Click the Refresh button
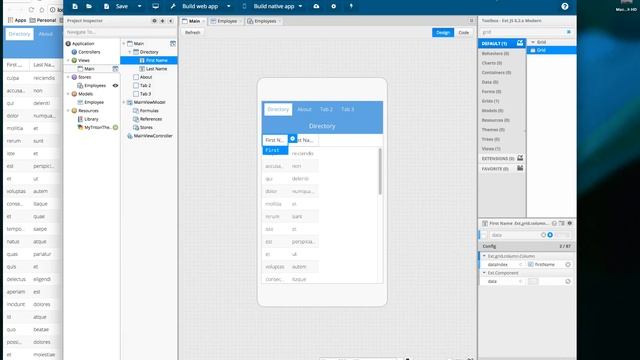 193,32
